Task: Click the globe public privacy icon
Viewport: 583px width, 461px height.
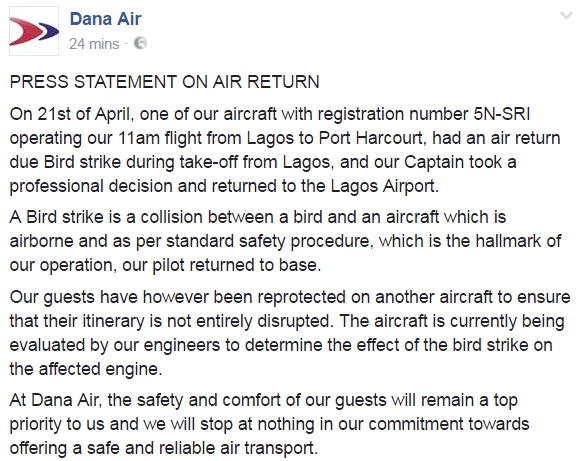Action: 140,43
